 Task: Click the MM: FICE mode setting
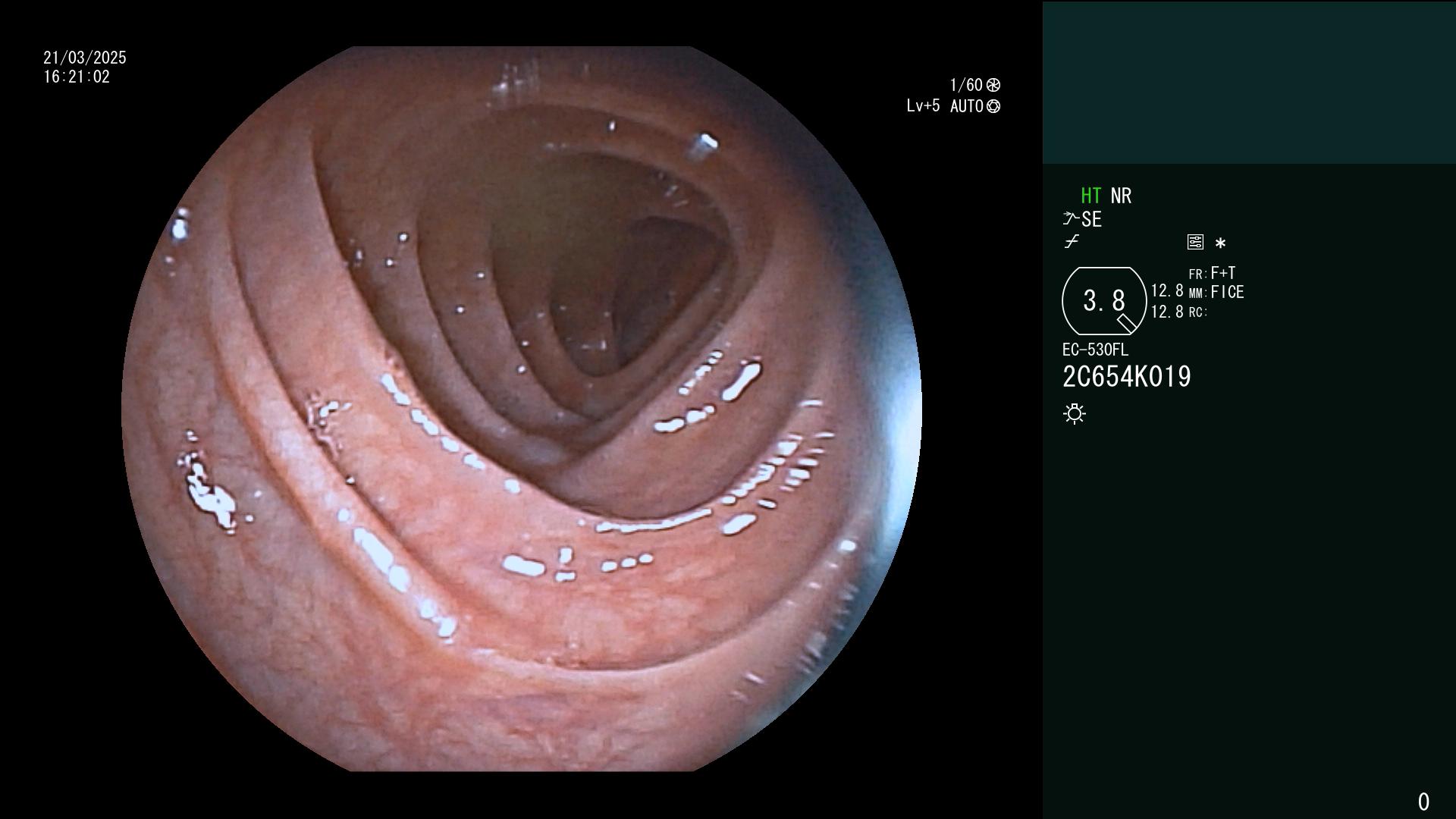click(1216, 292)
